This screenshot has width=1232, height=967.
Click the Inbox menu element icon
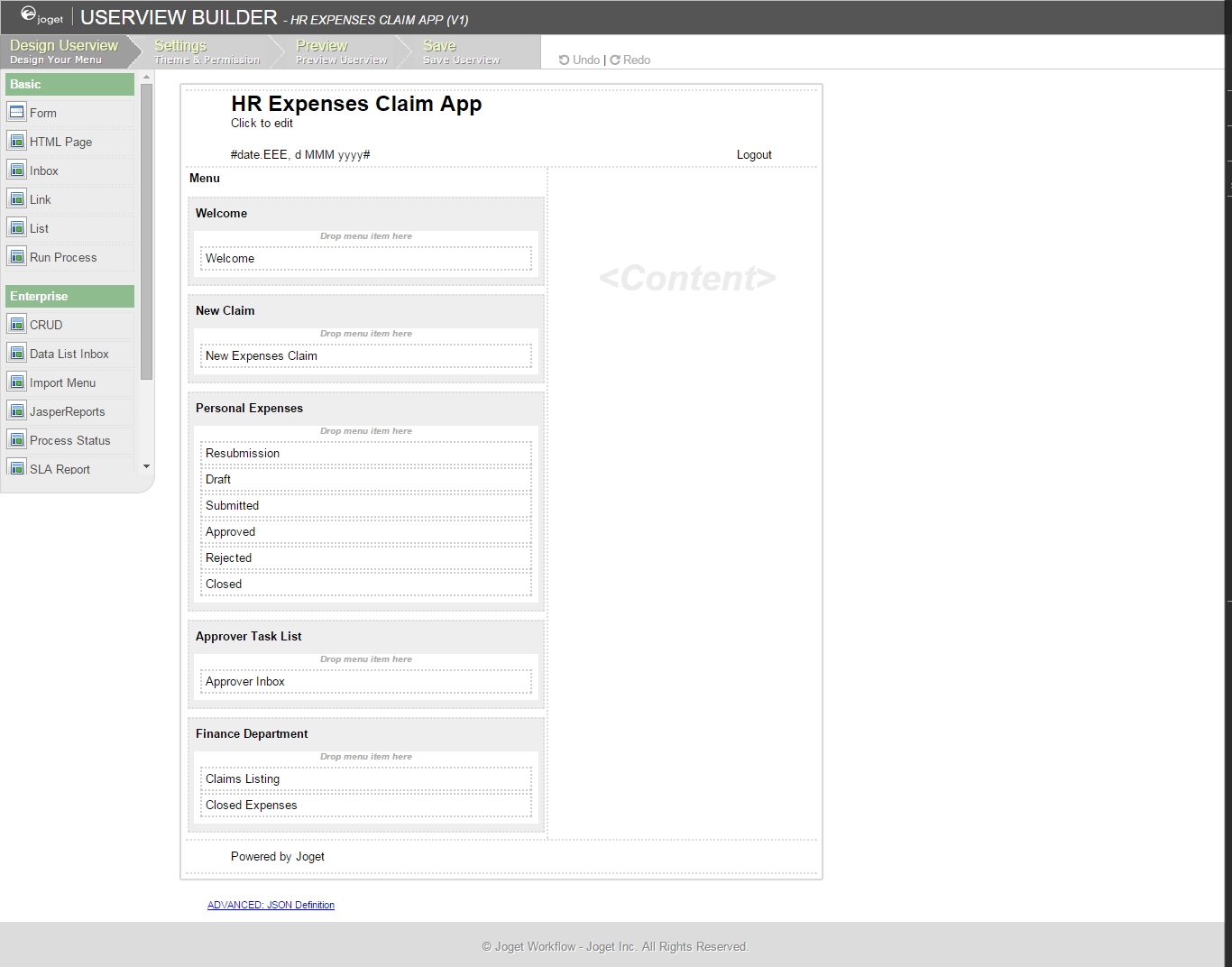click(x=16, y=170)
